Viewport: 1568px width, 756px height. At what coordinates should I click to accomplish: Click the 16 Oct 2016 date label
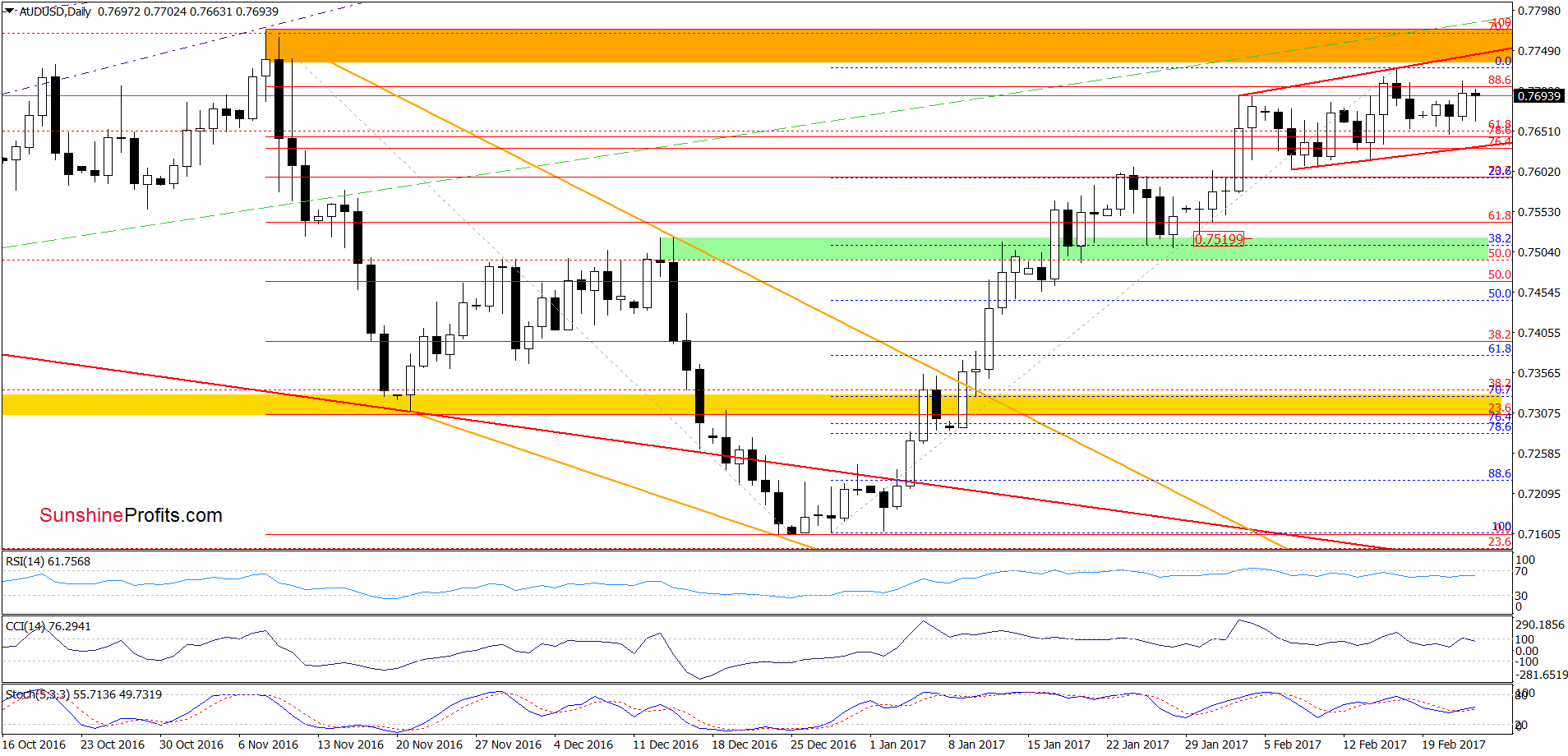click(34, 744)
